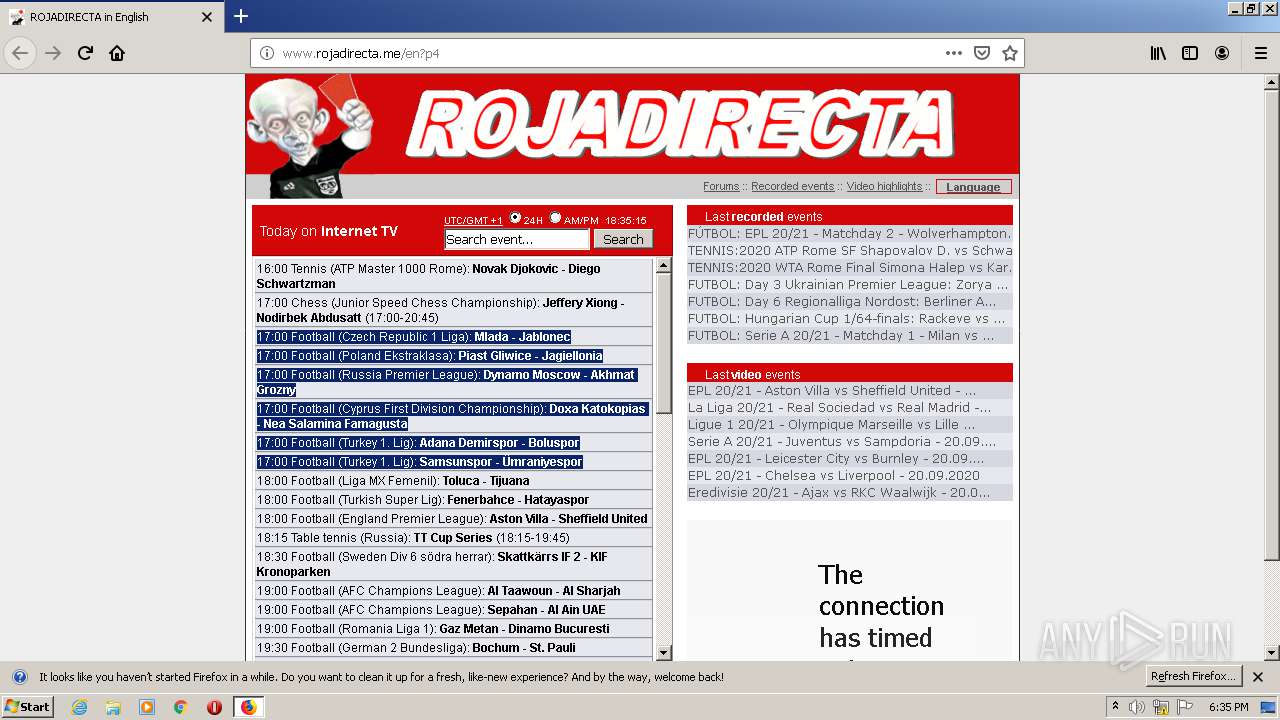Open Gaz Metan - Dinamo Bucuresti
The height and width of the screenshot is (720, 1280).
coord(453,629)
